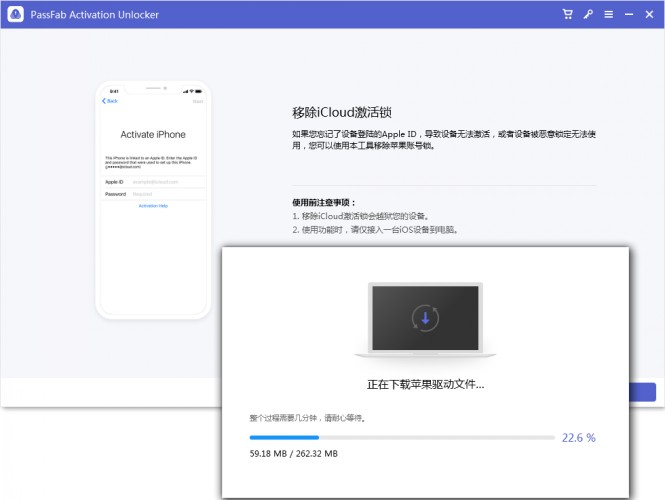Click the key registration icon
This screenshot has height=500, width=665.
[x=588, y=14]
